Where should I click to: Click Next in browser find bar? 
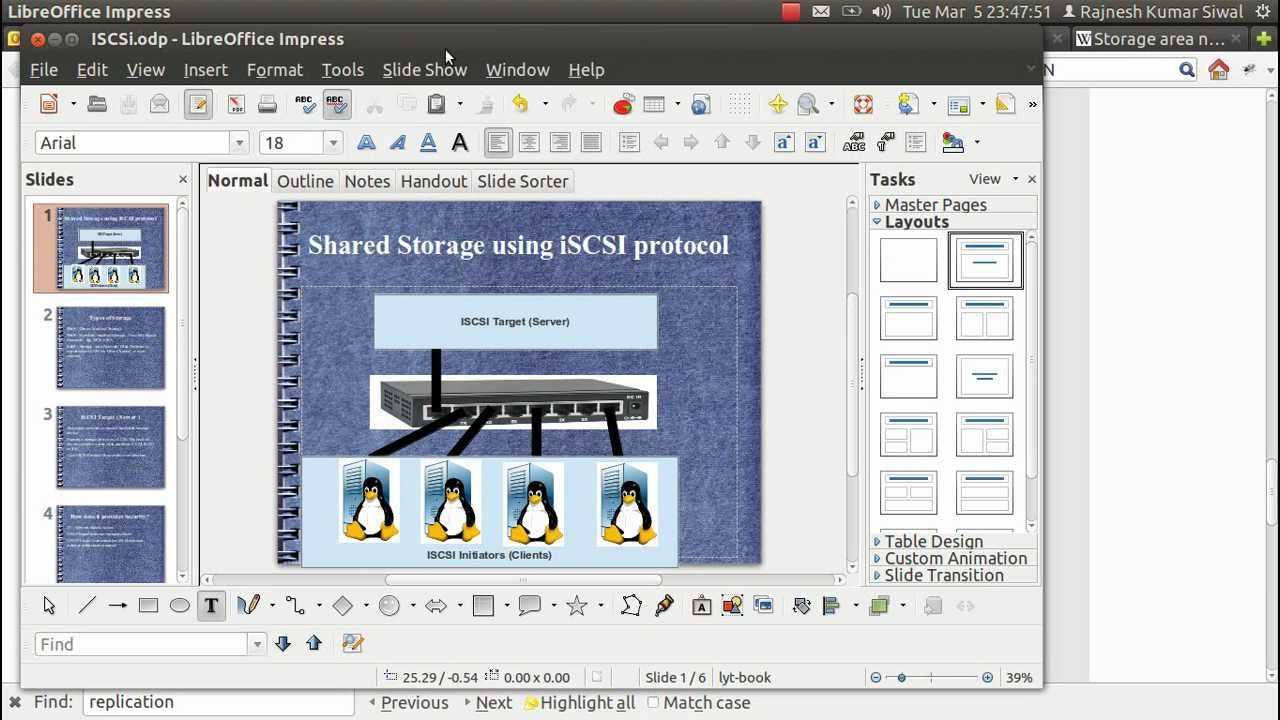click(x=487, y=703)
